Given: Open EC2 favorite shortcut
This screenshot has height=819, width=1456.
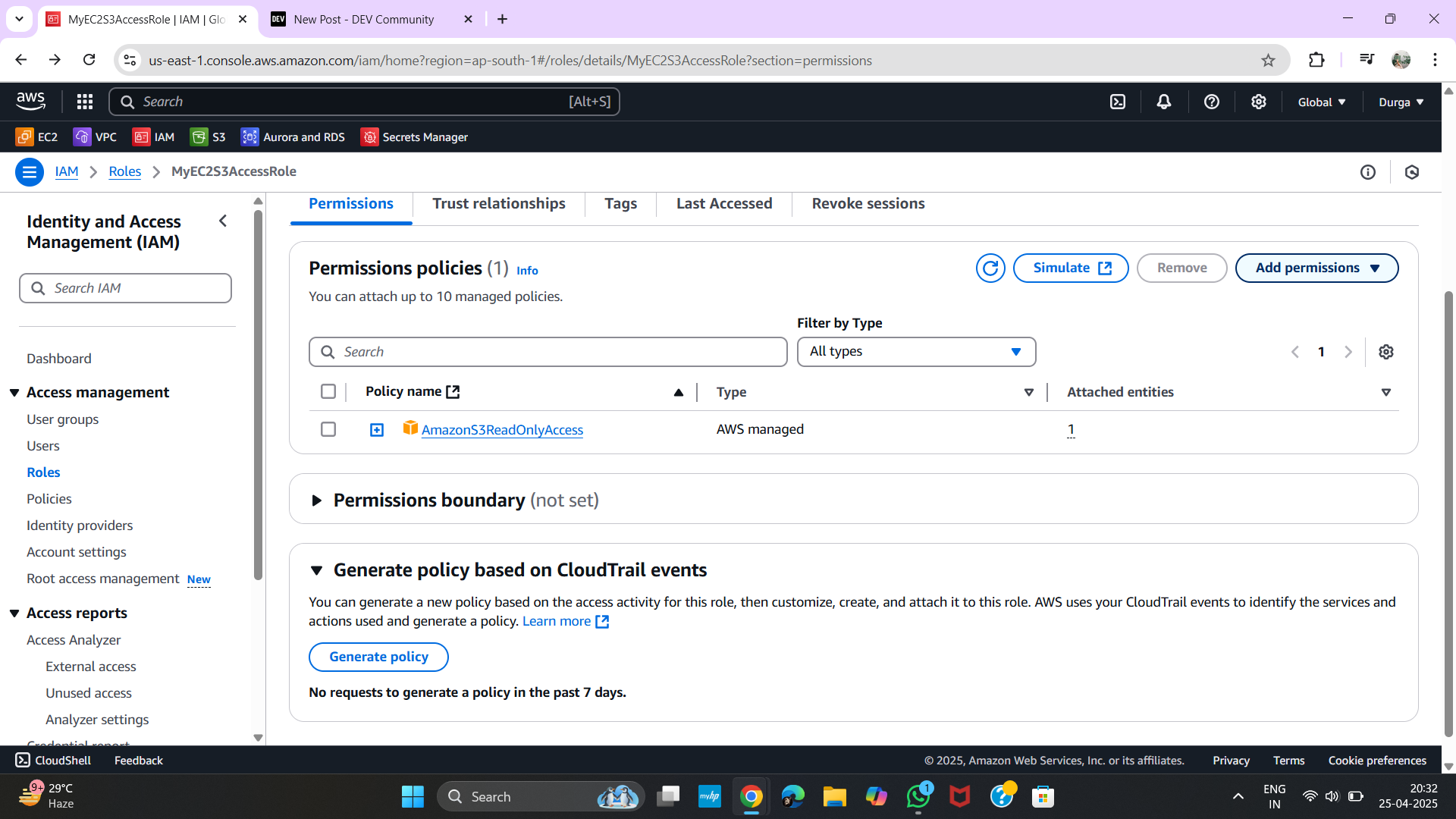Looking at the screenshot, I should point(36,137).
